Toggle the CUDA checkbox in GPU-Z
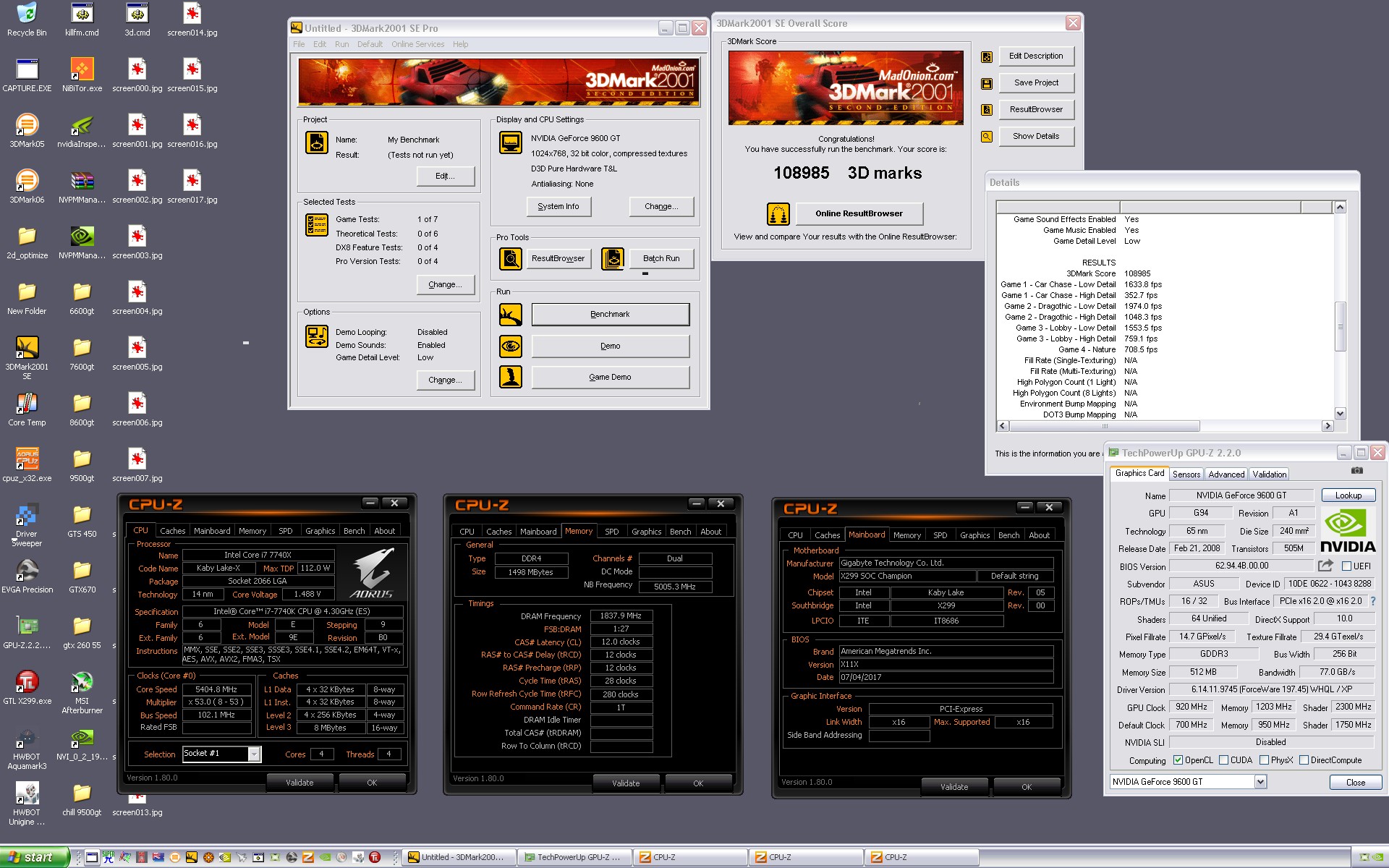 click(1223, 760)
